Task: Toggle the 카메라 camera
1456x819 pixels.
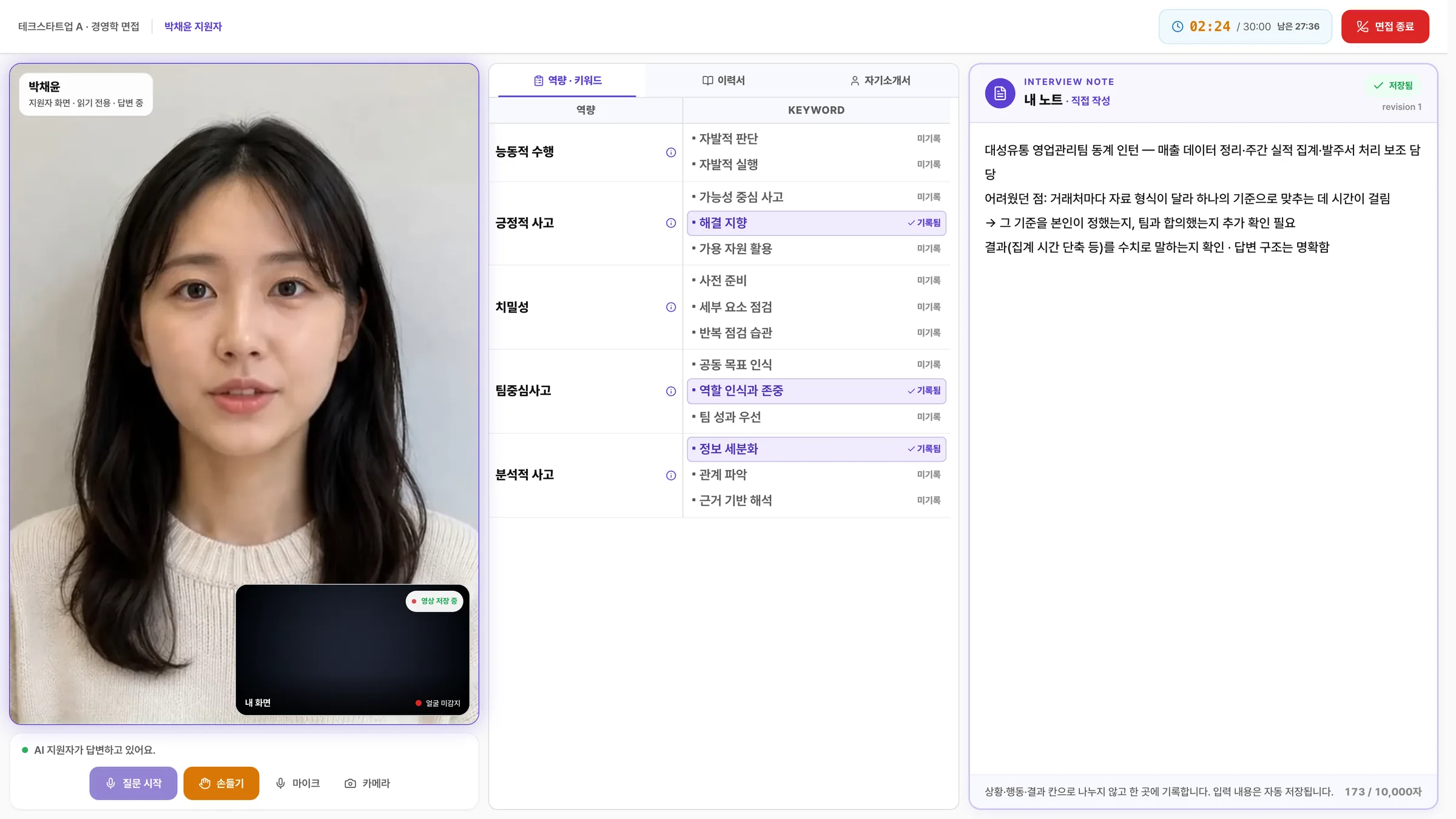Action: 367,783
